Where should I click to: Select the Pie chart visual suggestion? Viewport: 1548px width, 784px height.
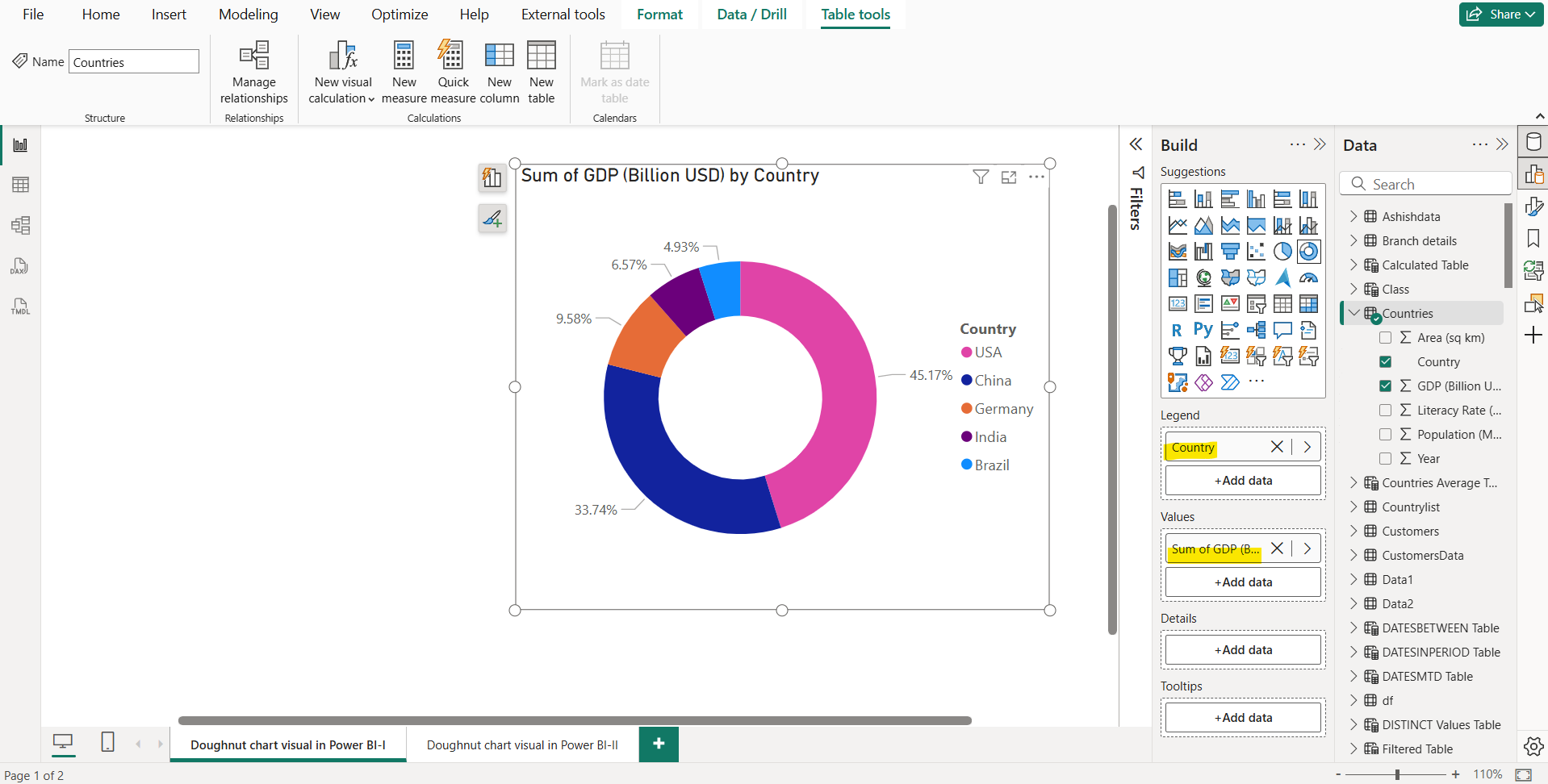tap(1283, 251)
